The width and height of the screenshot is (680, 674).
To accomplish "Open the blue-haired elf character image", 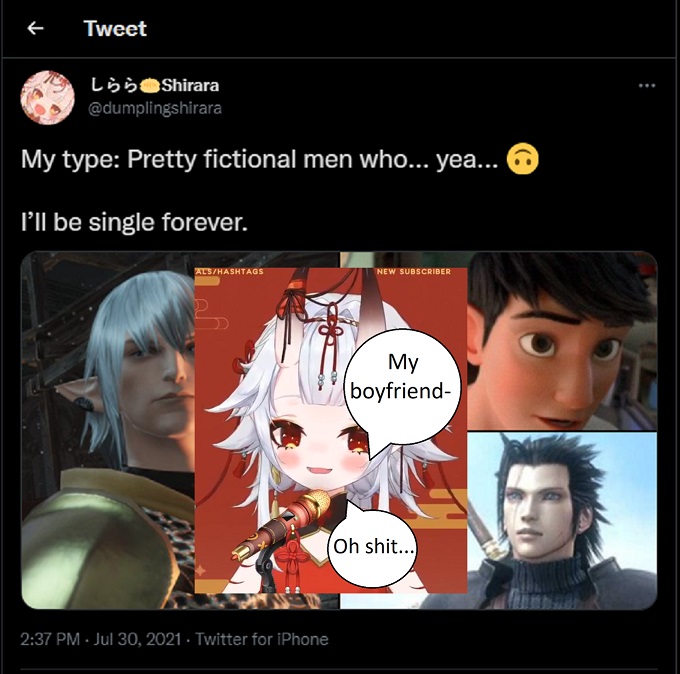I will point(108,430).
